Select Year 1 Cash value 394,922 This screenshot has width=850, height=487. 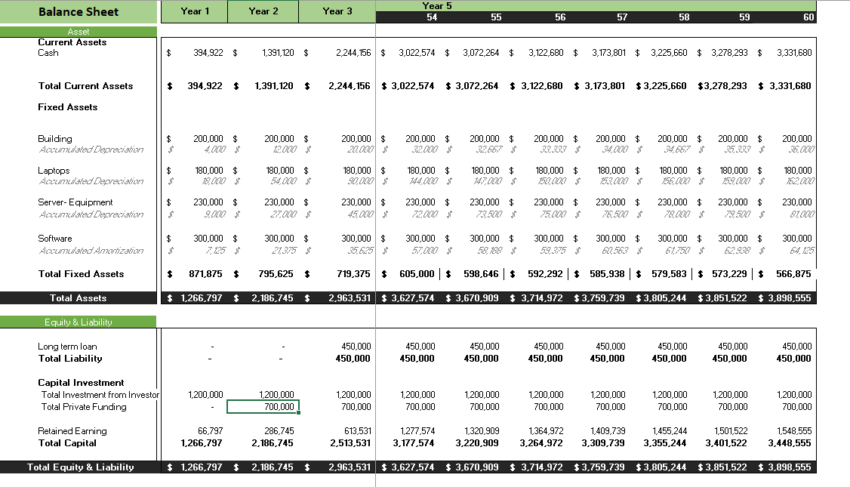coord(208,53)
